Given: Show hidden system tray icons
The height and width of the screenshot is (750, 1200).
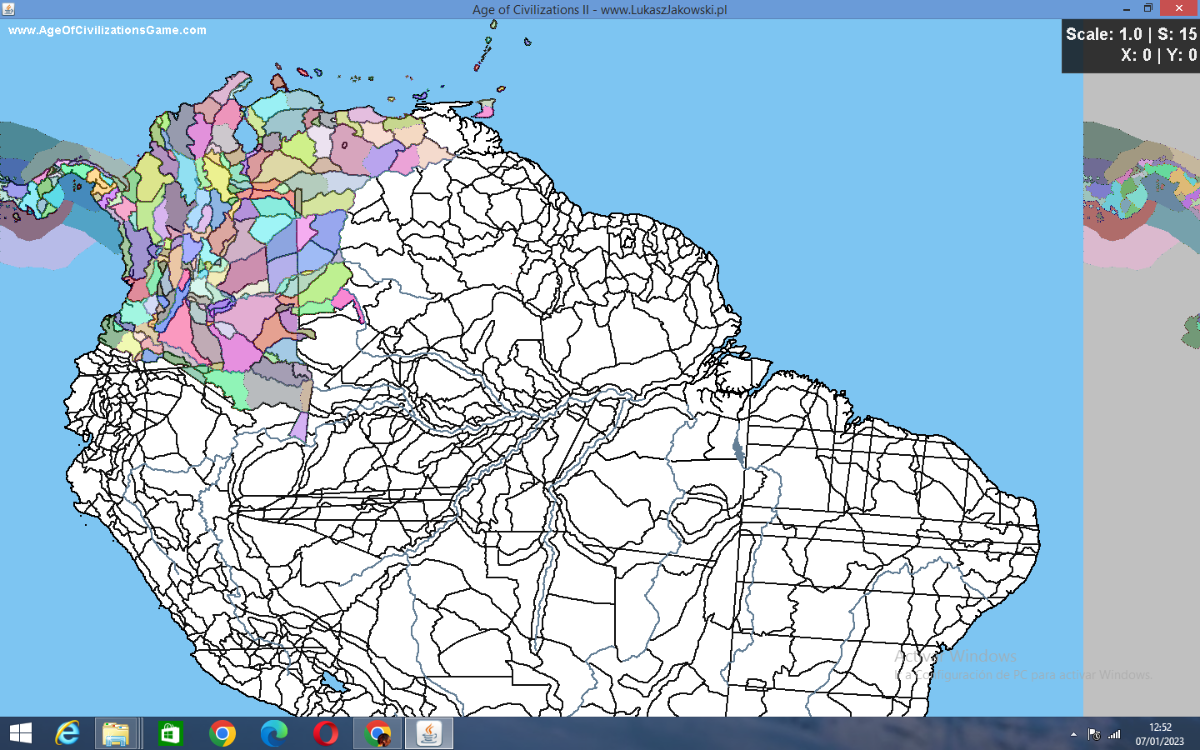Looking at the screenshot, I should pyautogui.click(x=1074, y=735).
